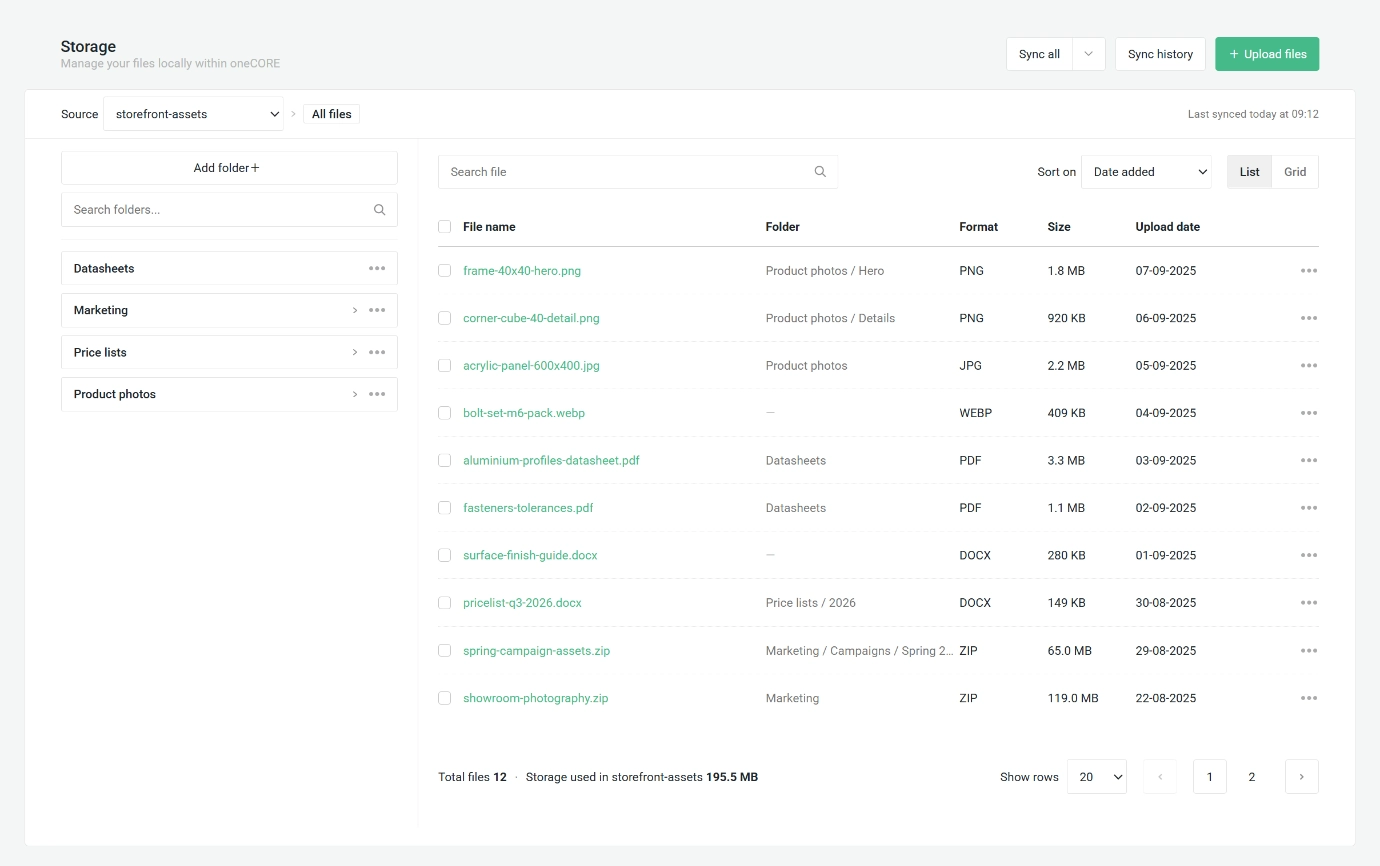This screenshot has width=1380, height=866.
Task: Select the pricelist-q3-2026.docx checkbox
Action: tap(445, 603)
